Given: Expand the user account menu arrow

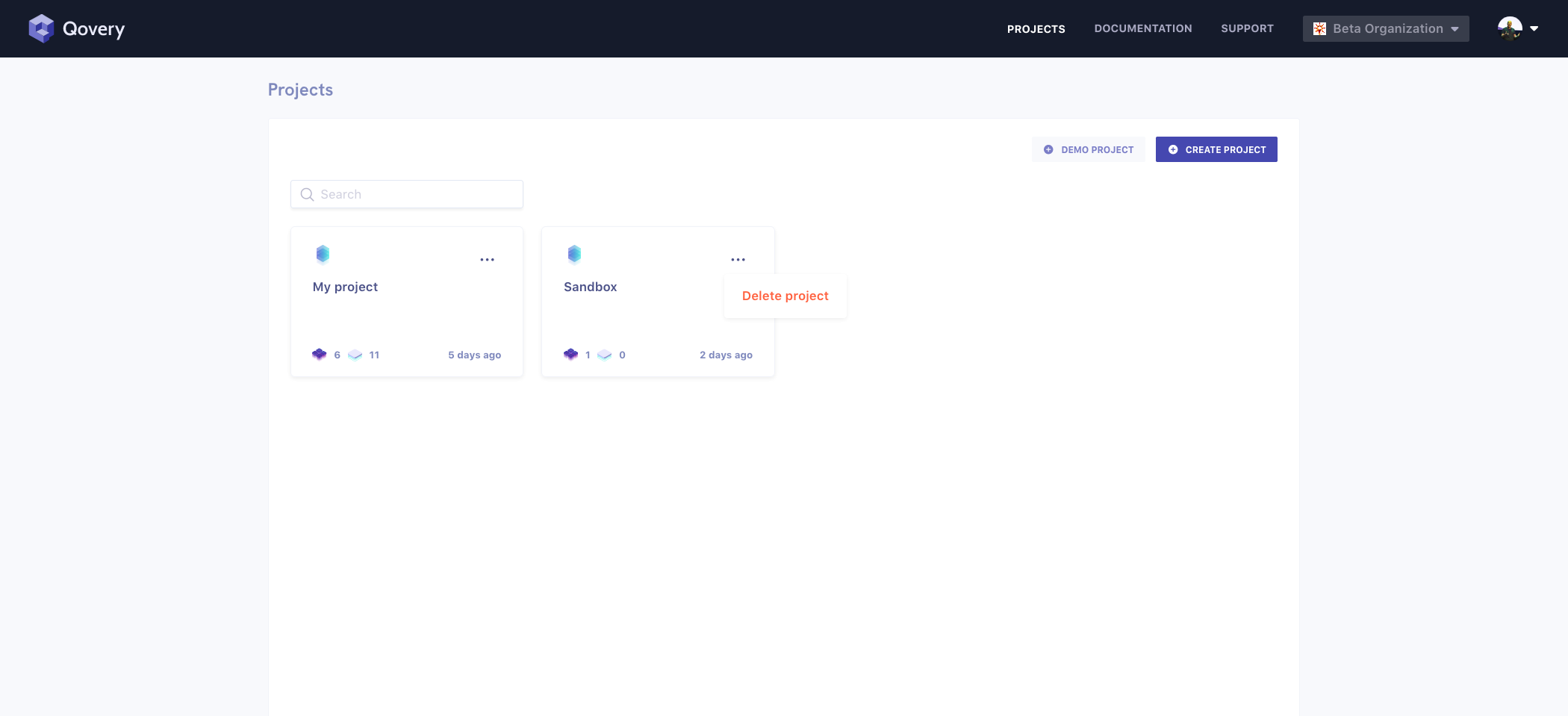Looking at the screenshot, I should [x=1534, y=28].
